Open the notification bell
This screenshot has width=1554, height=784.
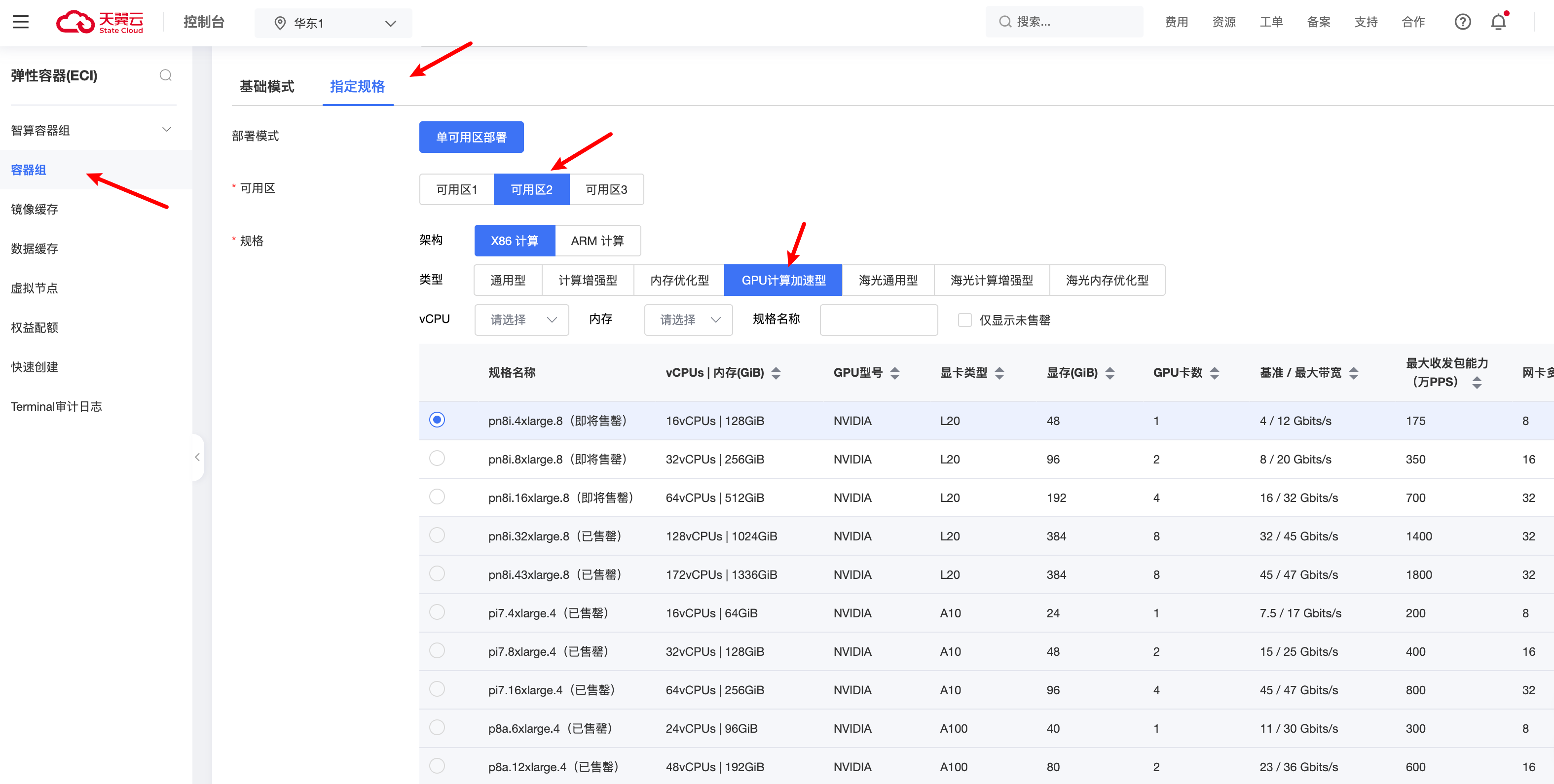[1499, 22]
